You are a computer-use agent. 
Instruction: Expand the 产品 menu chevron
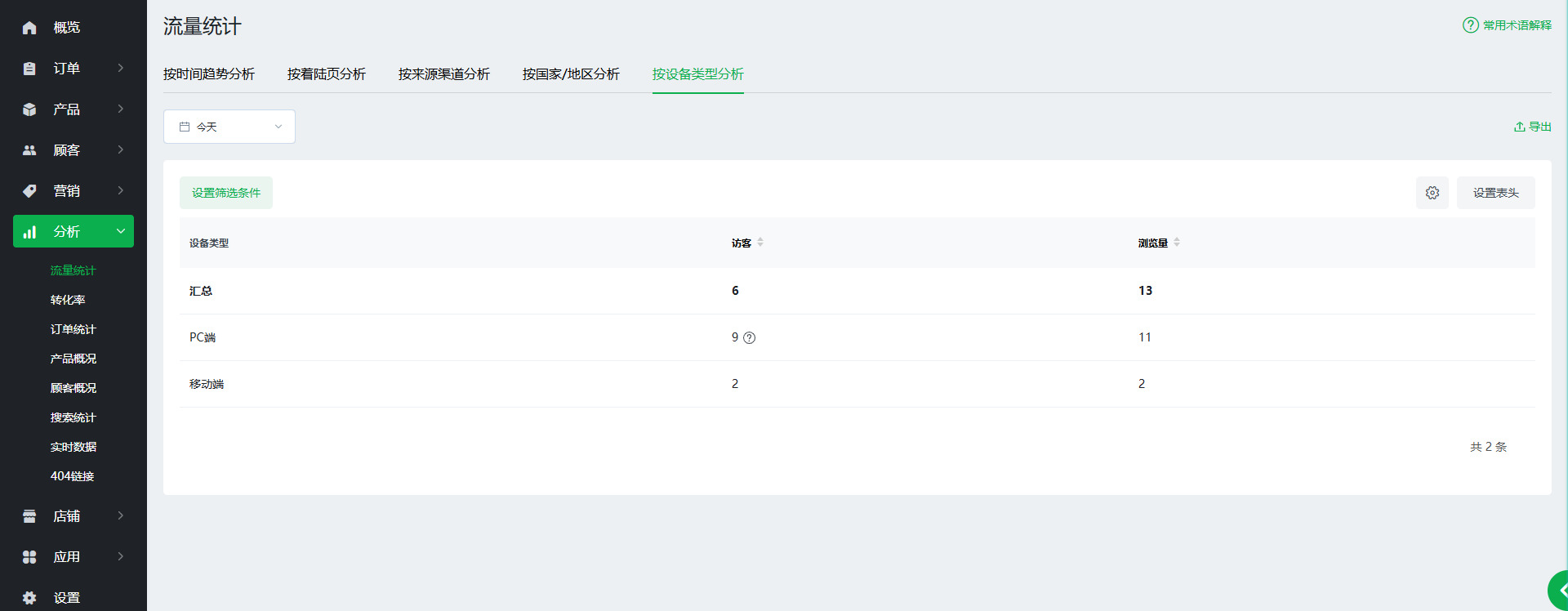click(x=121, y=109)
